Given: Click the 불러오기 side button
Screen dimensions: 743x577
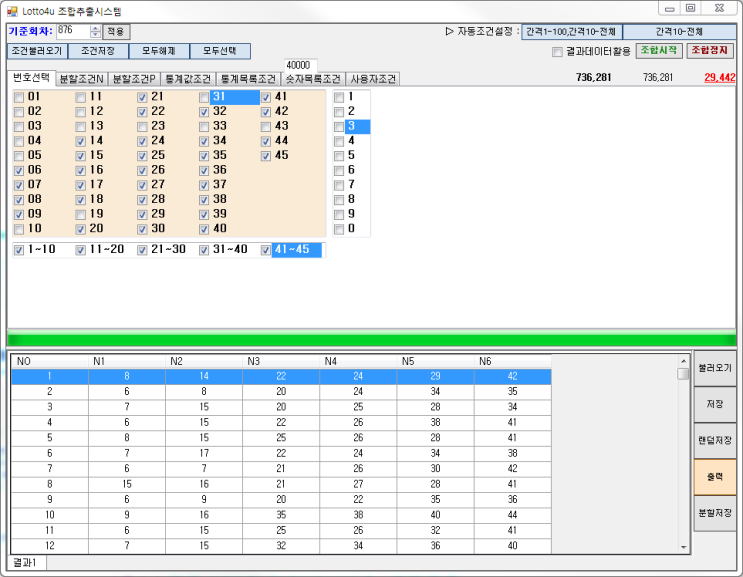Looking at the screenshot, I should coord(715,369).
